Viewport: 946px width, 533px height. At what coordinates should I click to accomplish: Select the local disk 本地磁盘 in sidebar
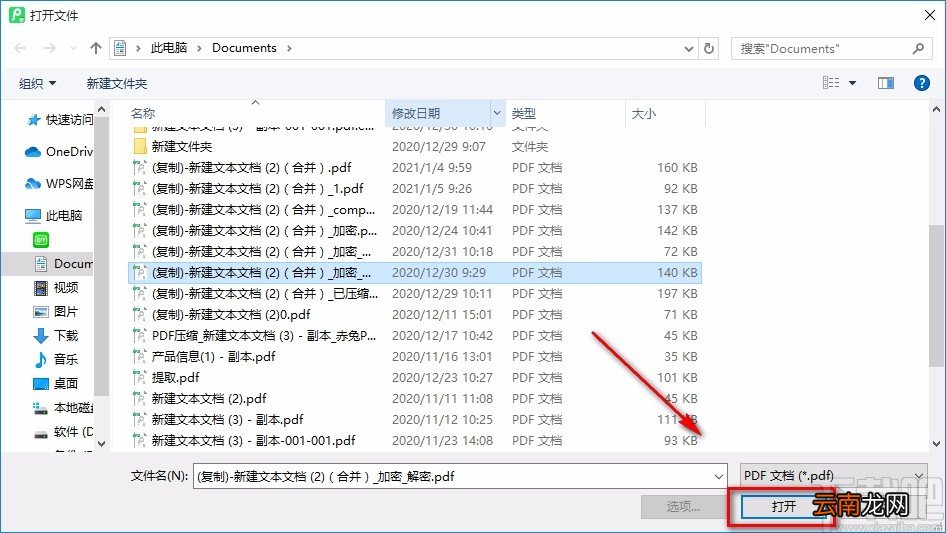pyautogui.click(x=63, y=408)
